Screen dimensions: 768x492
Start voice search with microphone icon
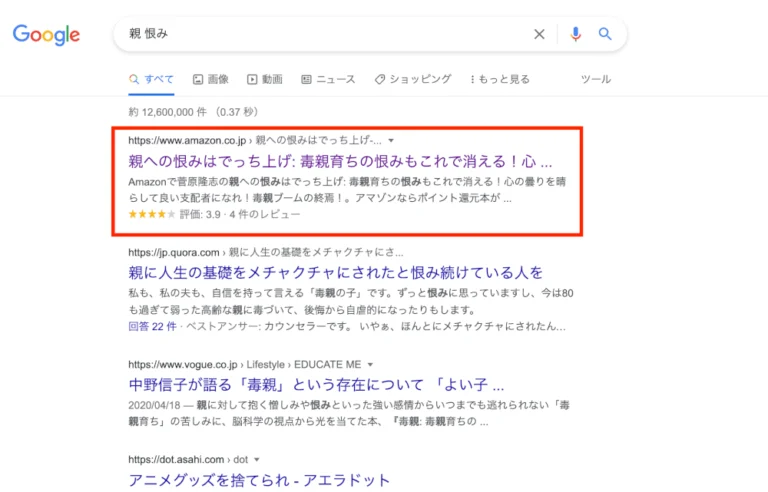[x=575, y=34]
